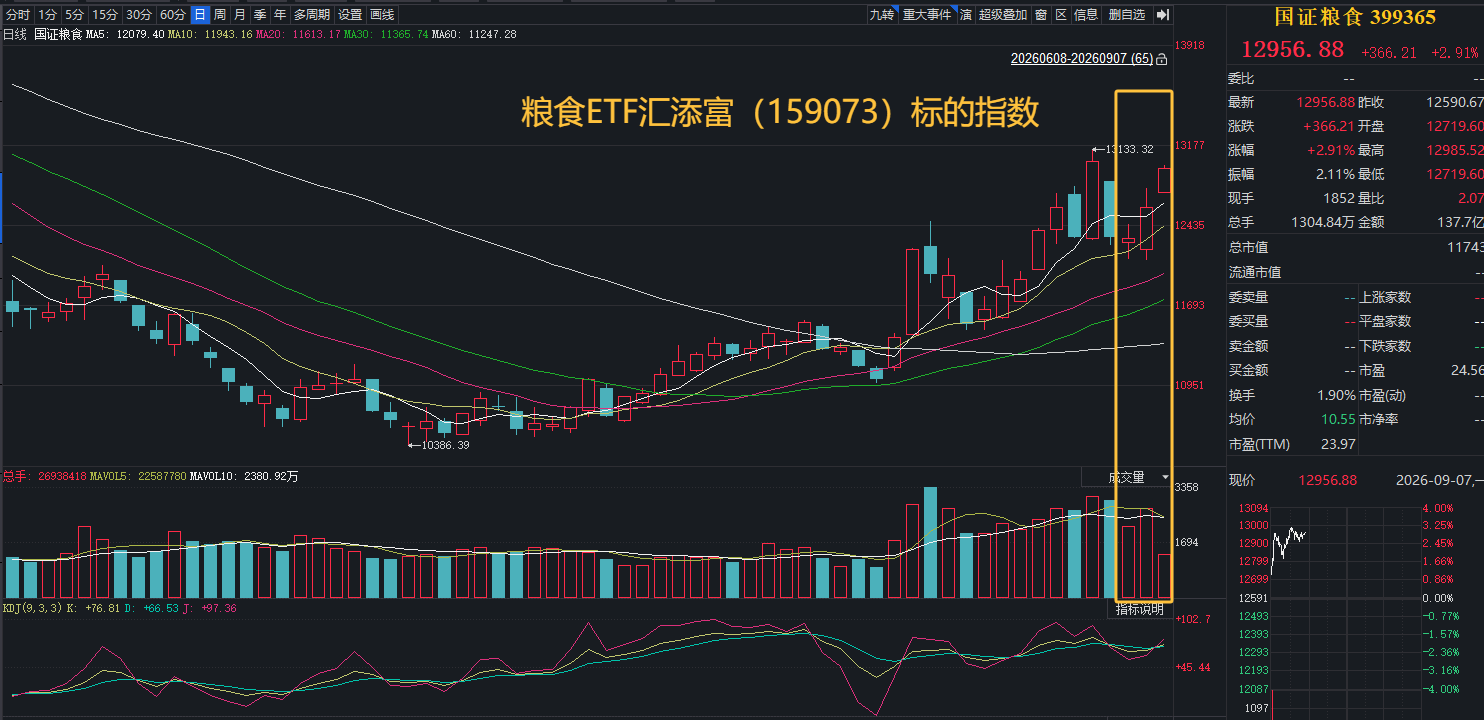Click the 国证粮食 399365 title
Screen dimensions: 1484x720
point(1355,17)
